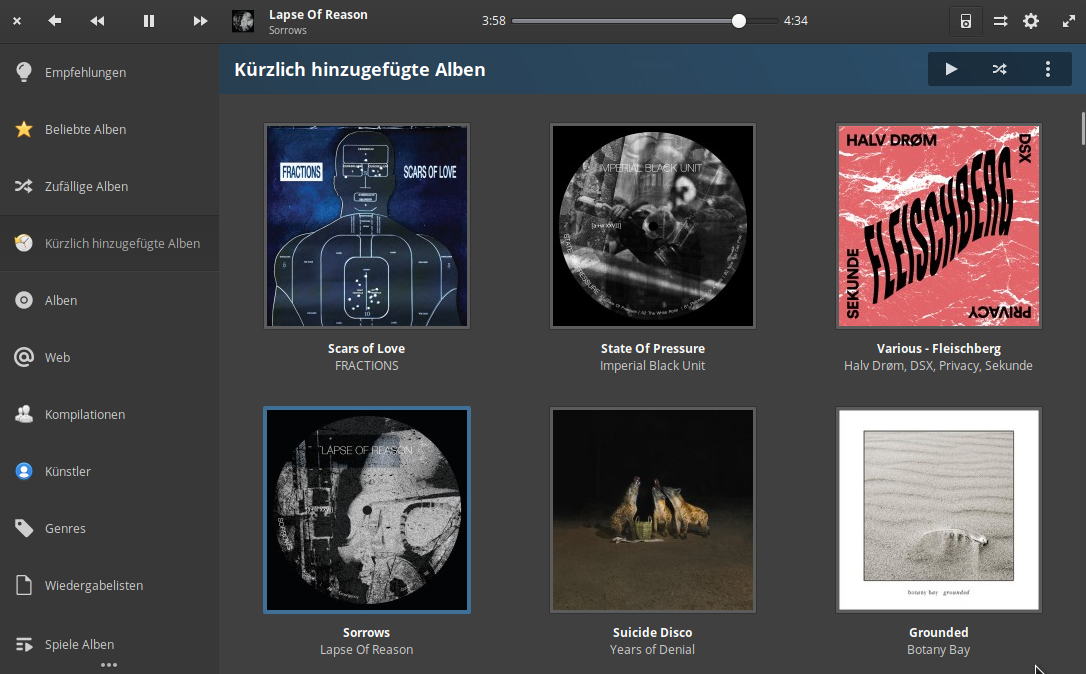Expand the sidebar overflow three-dots at bottom

tap(109, 665)
